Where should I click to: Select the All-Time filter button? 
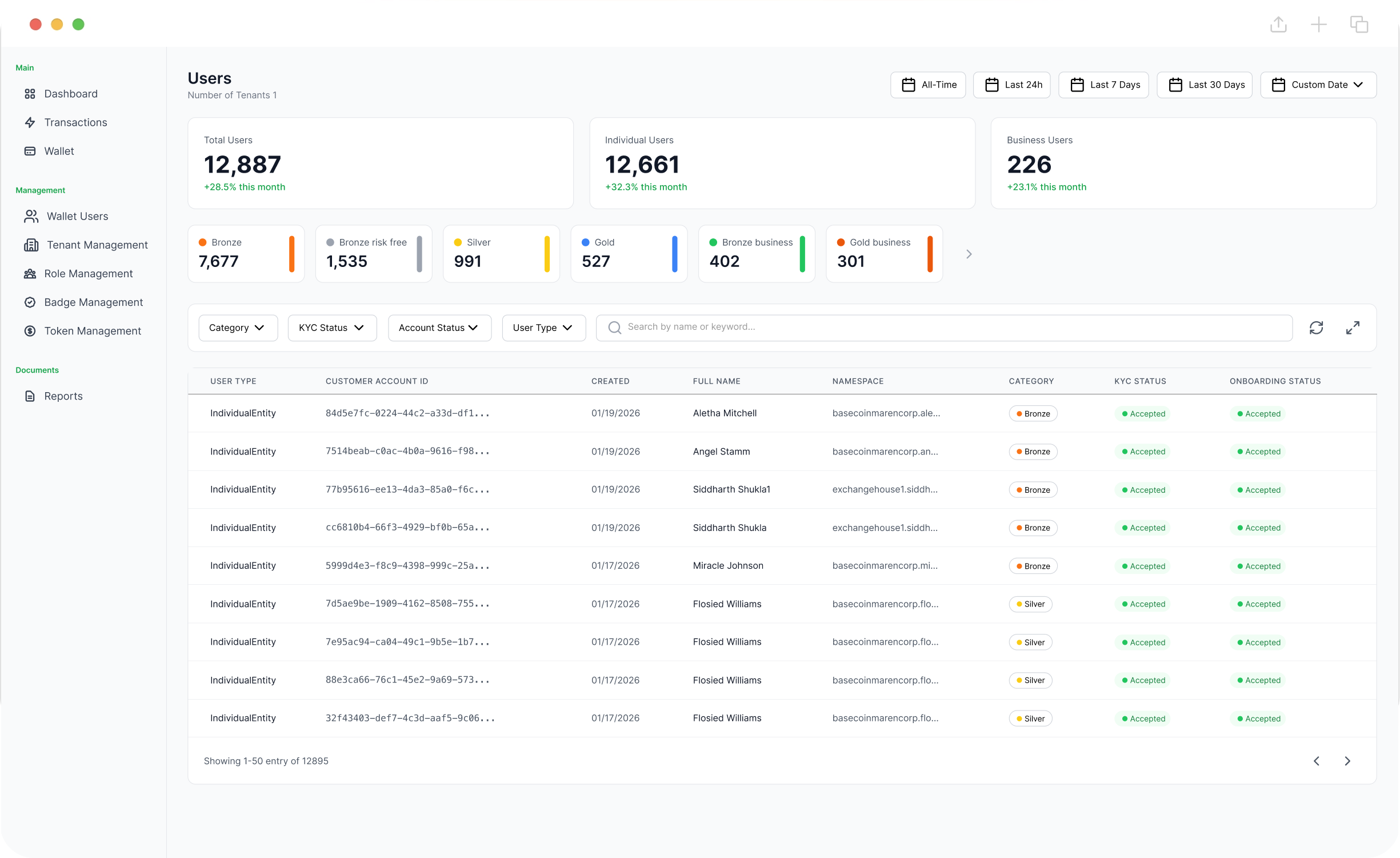tap(927, 85)
